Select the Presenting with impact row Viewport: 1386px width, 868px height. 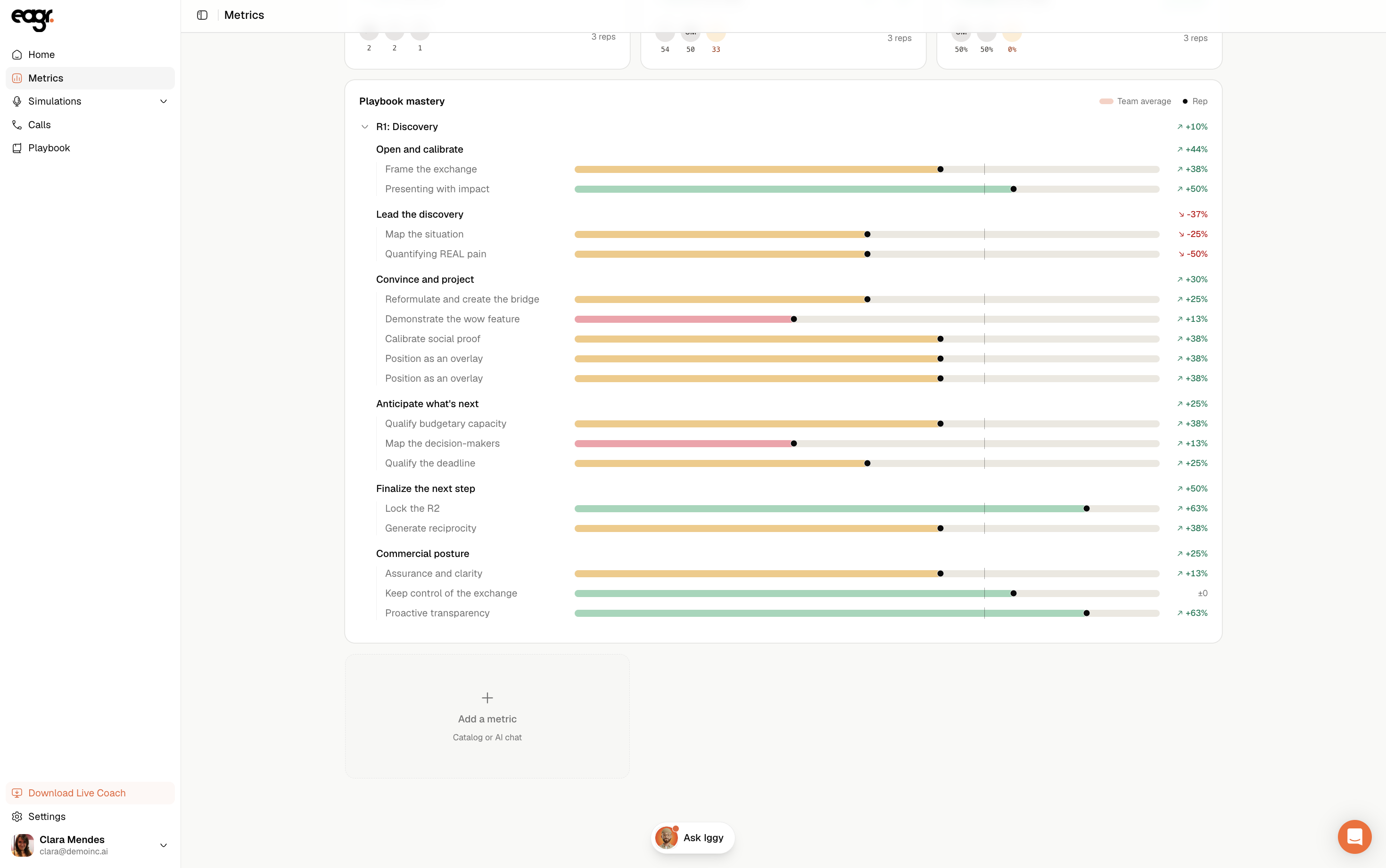point(783,189)
